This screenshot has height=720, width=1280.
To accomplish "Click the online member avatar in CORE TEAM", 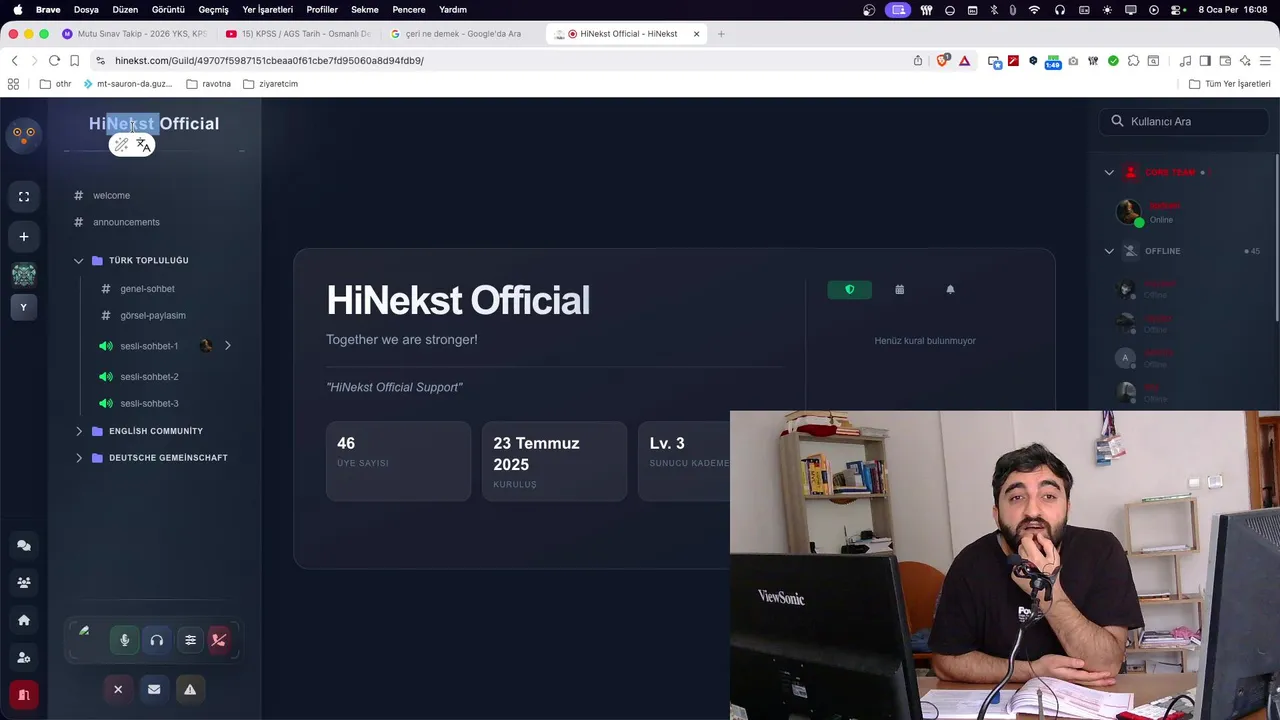I will click(x=1129, y=212).
